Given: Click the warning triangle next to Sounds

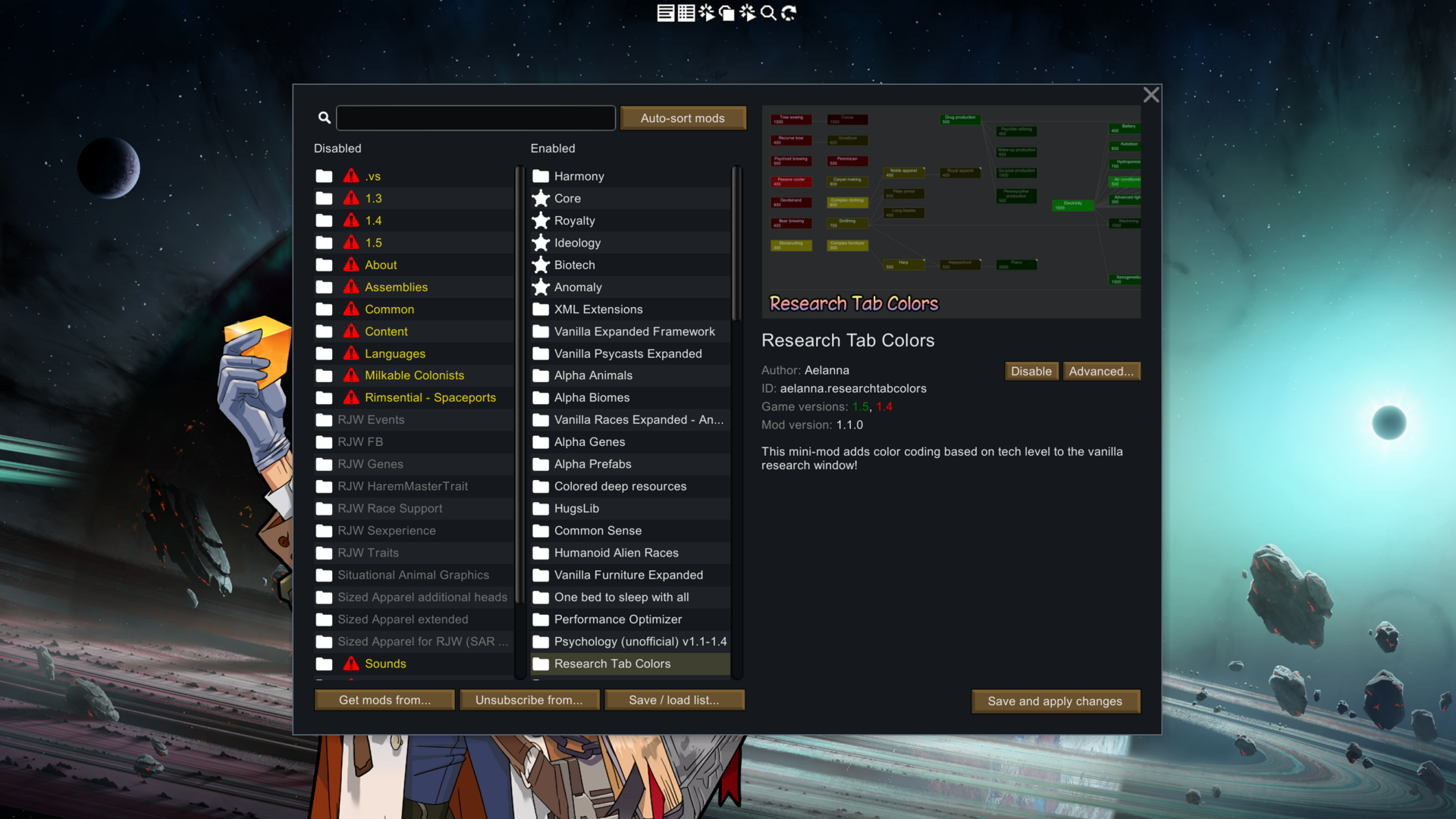Looking at the screenshot, I should [351, 664].
